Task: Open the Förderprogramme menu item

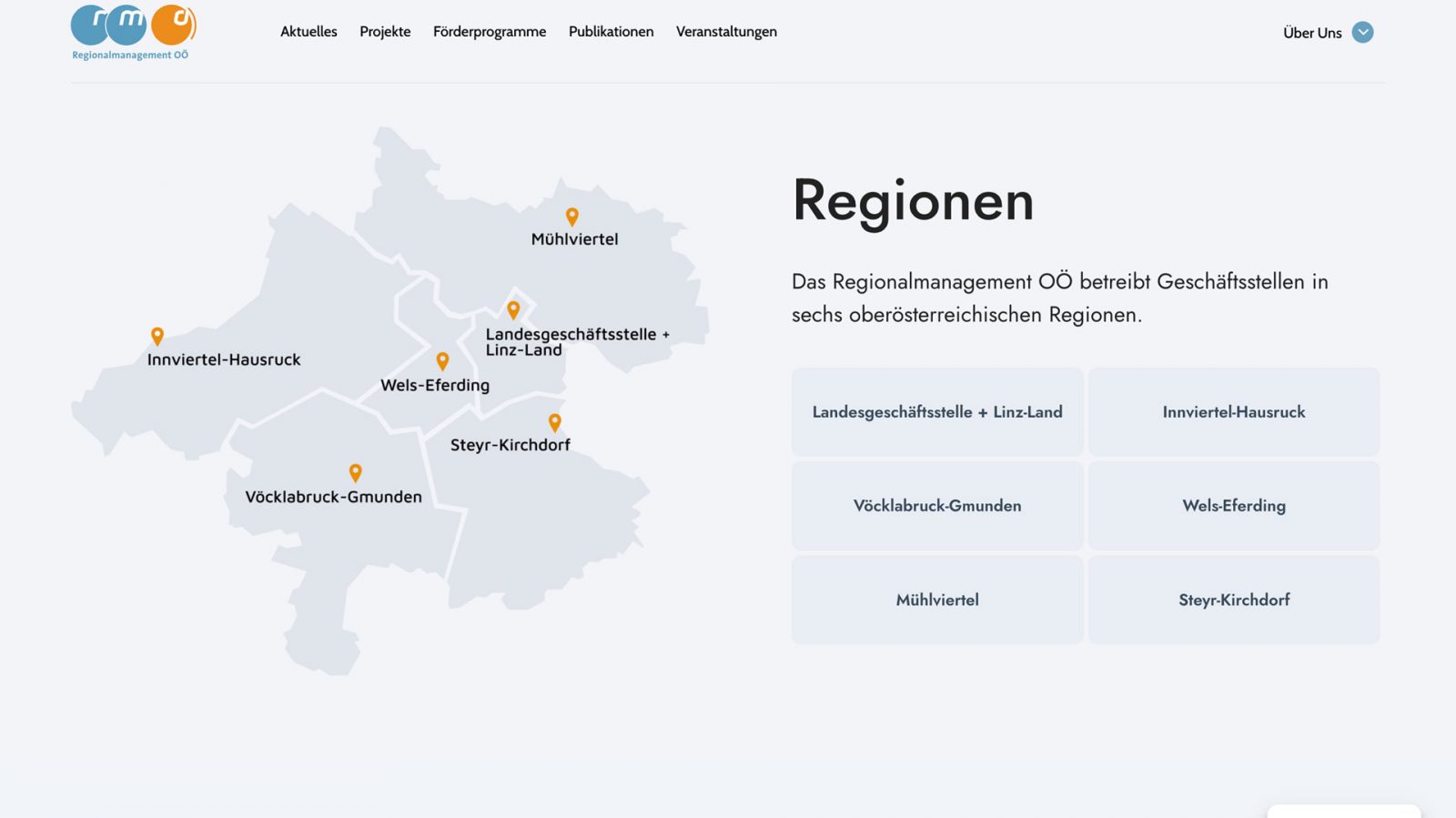Action: (490, 32)
